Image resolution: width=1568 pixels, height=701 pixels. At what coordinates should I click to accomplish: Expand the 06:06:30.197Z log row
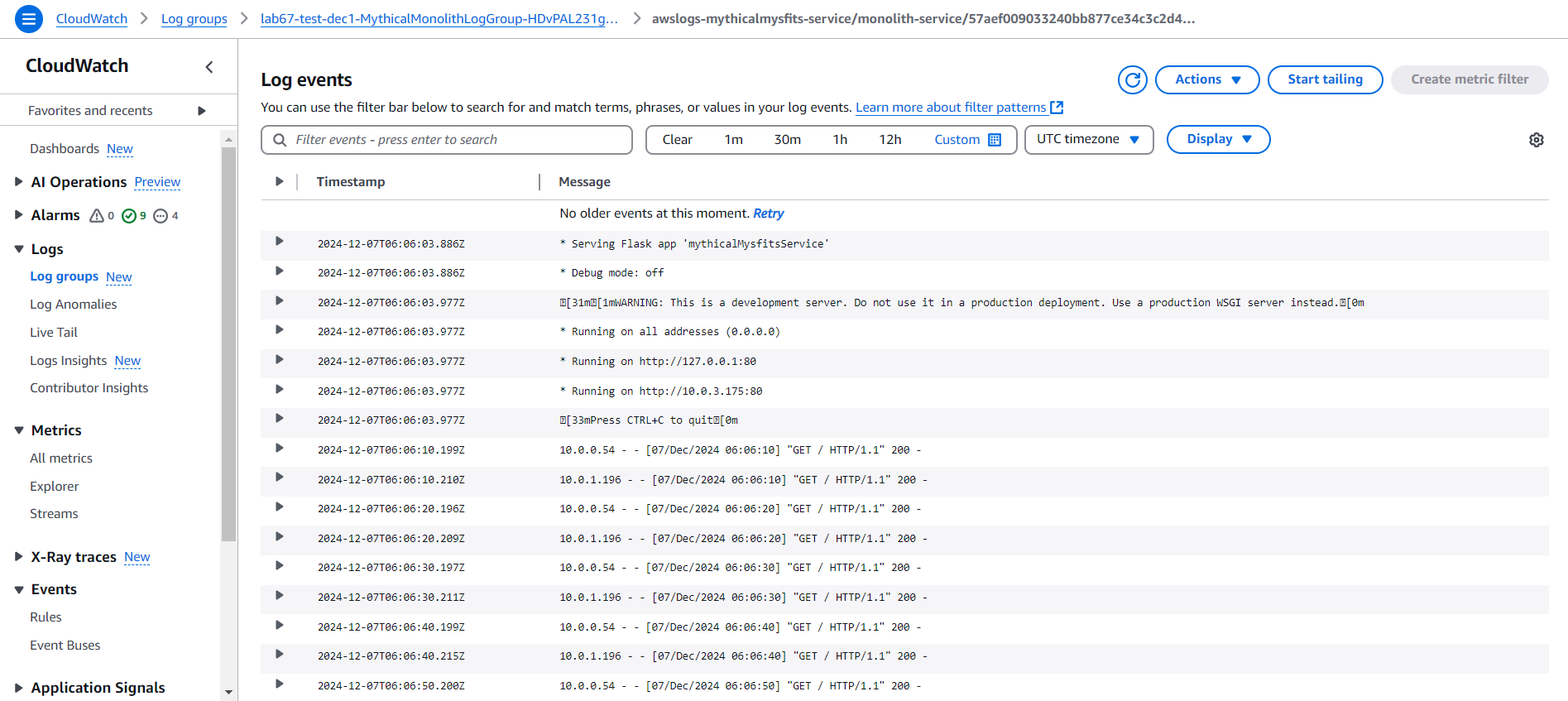tap(280, 565)
